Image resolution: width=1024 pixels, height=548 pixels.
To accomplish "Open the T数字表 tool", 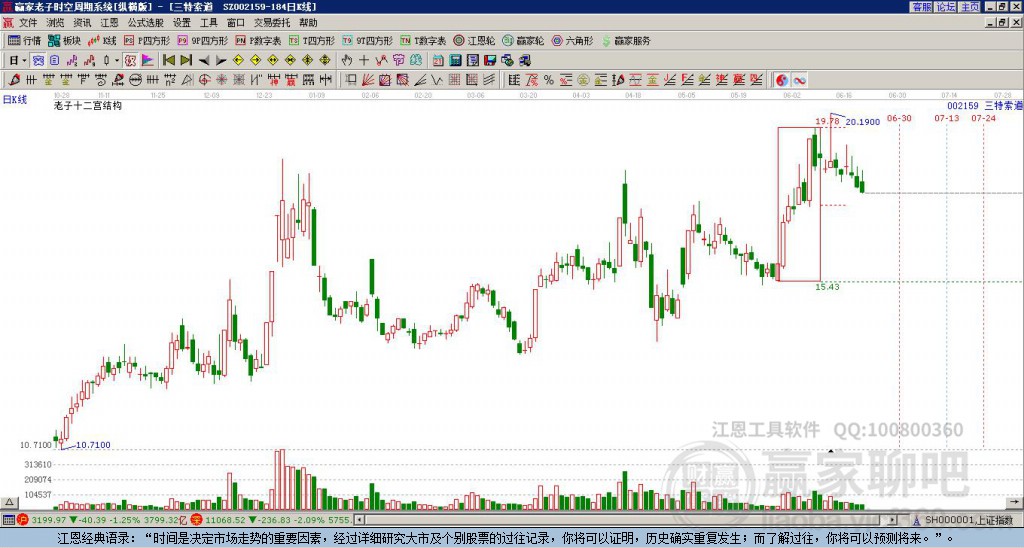I will coord(423,40).
